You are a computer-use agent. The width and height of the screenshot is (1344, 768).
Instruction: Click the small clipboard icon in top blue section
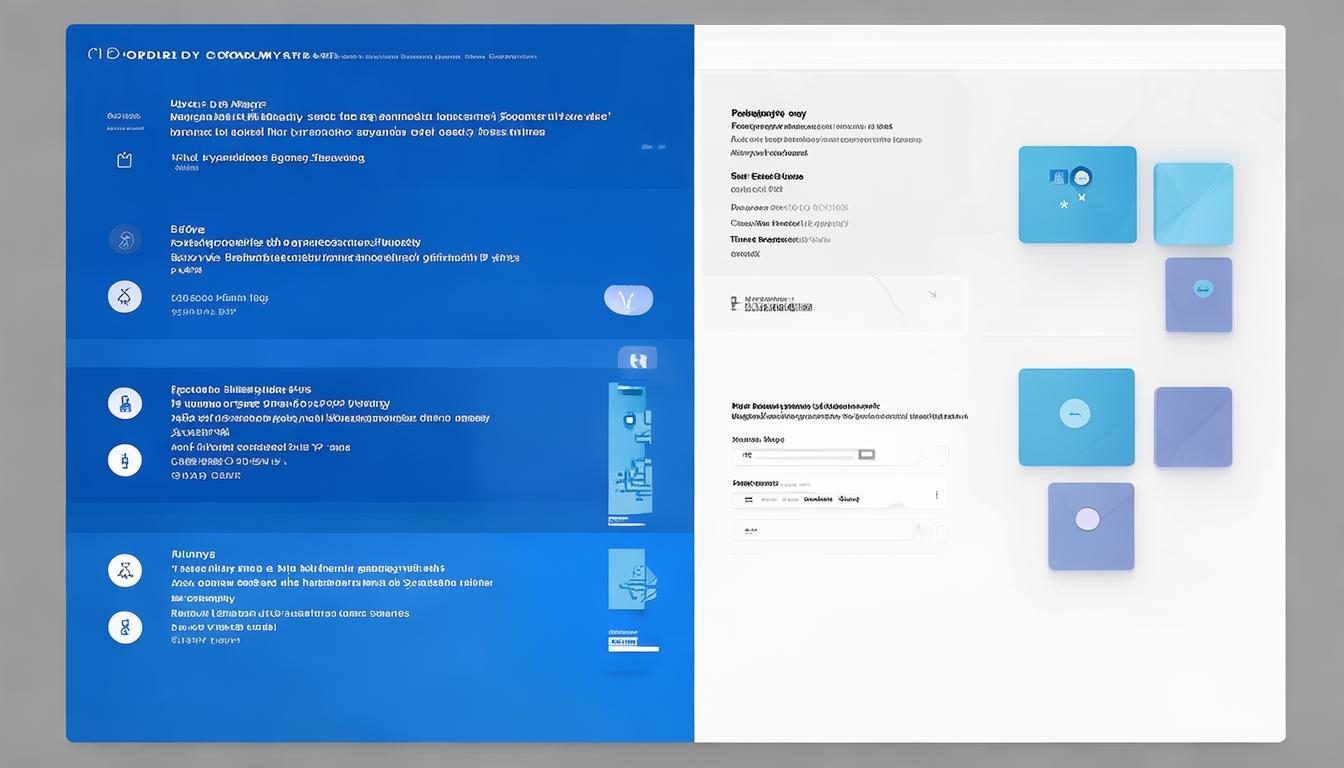pyautogui.click(x=124, y=160)
